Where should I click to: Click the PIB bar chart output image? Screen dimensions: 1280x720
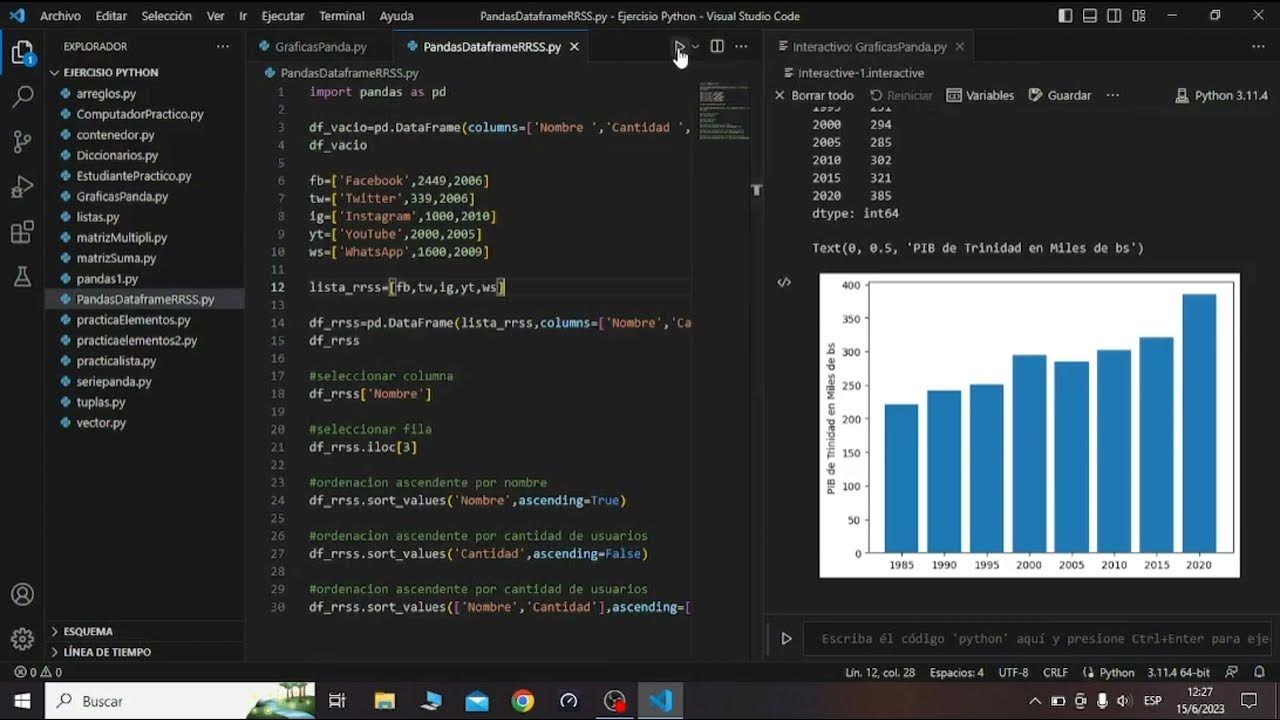pyautogui.click(x=1029, y=426)
